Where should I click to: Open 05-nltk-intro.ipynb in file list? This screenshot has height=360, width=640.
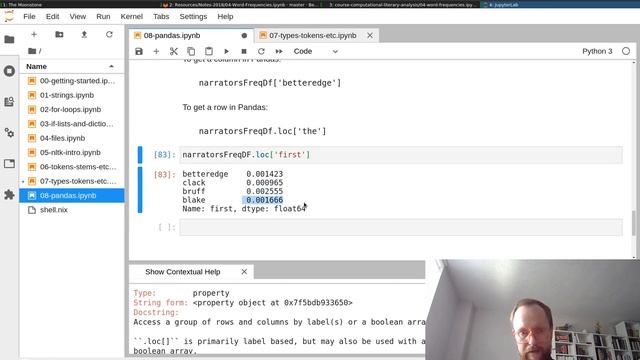(72, 152)
